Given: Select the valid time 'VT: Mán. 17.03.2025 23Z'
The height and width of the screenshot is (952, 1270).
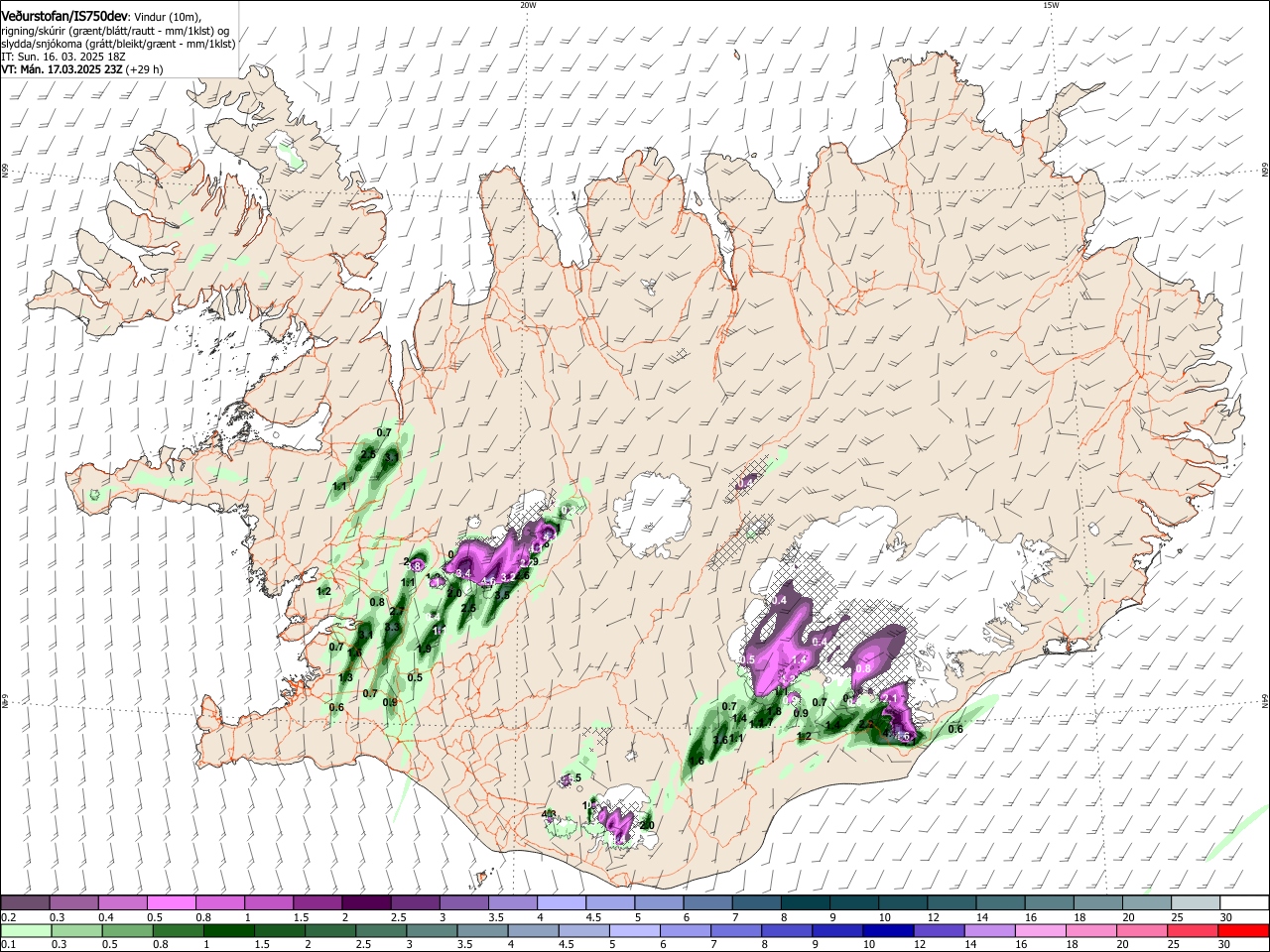Looking at the screenshot, I should pyautogui.click(x=61, y=69).
